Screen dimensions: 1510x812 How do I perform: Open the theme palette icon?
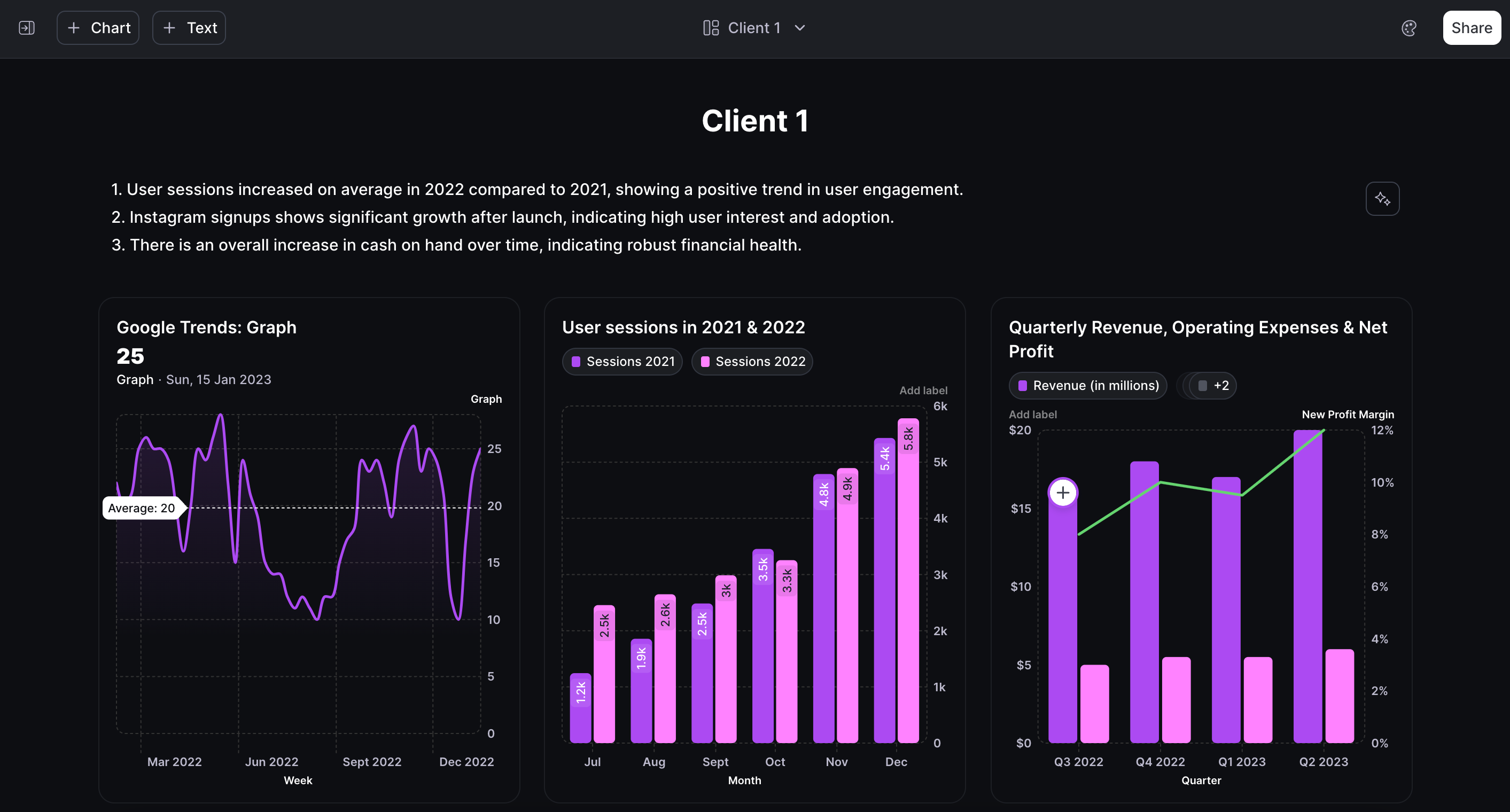pyautogui.click(x=1408, y=28)
